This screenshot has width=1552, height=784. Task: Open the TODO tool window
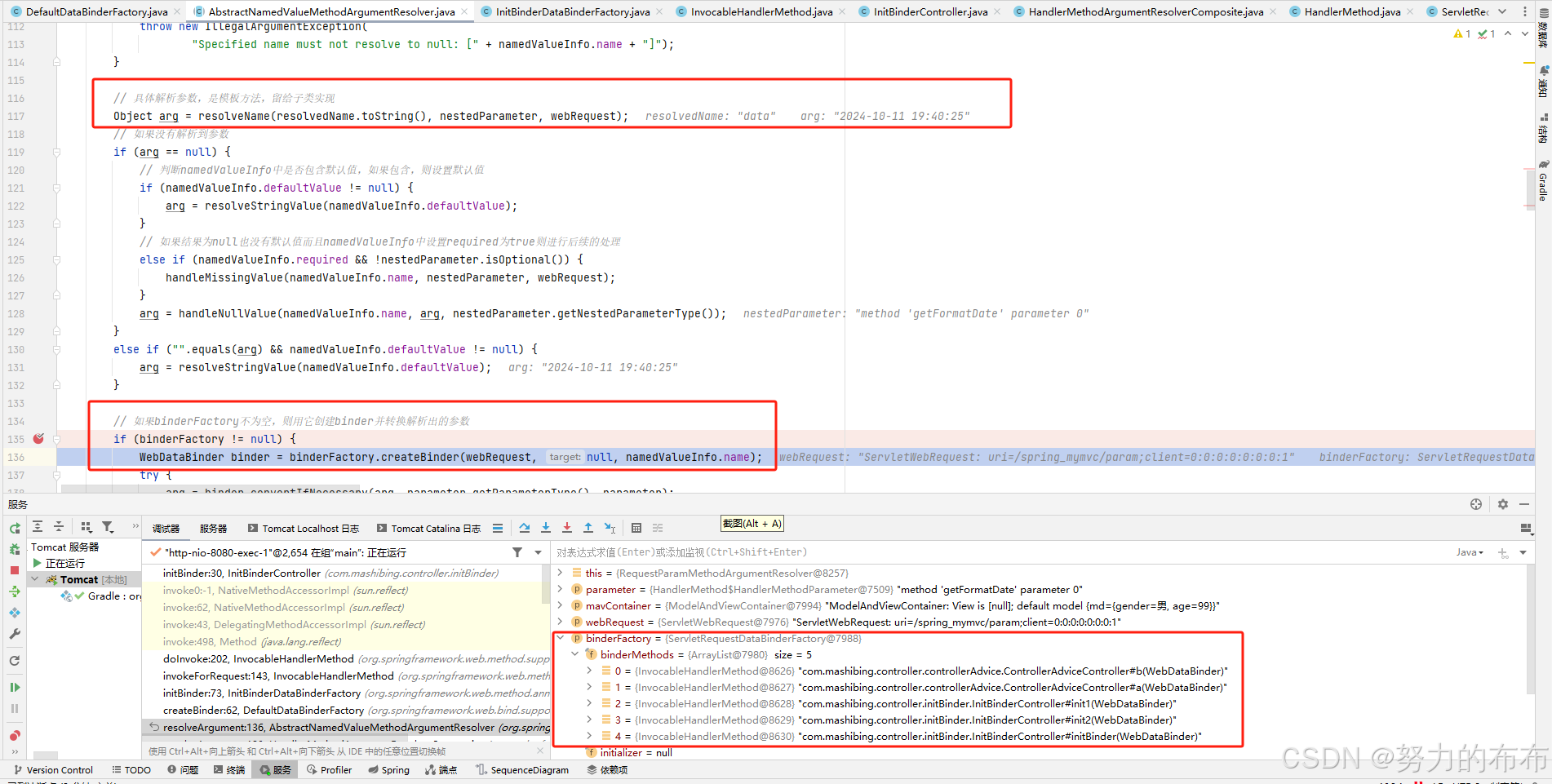coord(131,769)
